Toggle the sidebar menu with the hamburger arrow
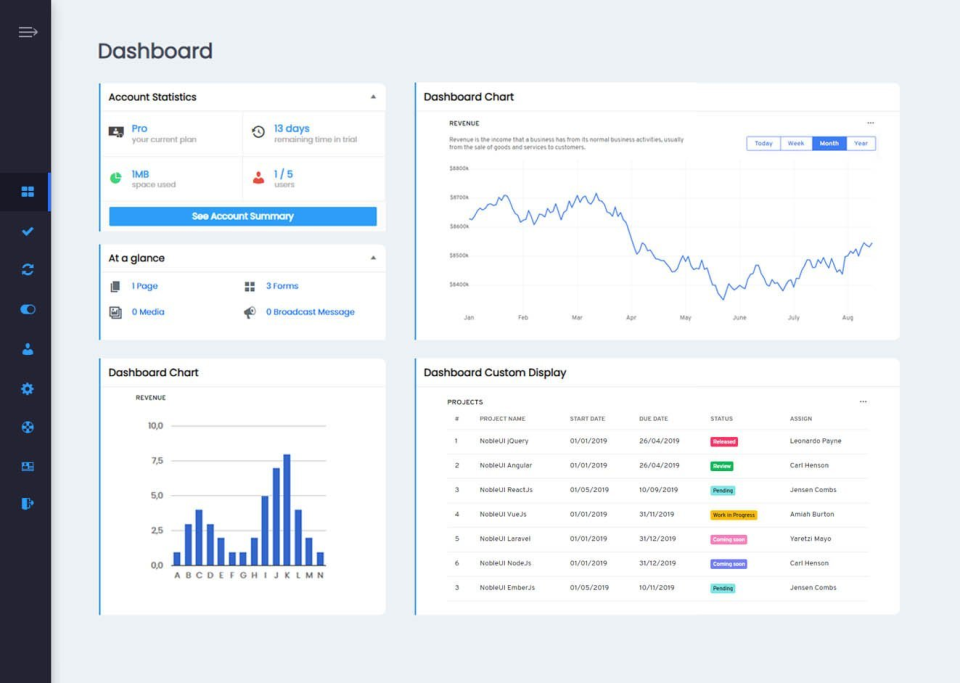Screen dimensions: 960x683 (28, 31)
